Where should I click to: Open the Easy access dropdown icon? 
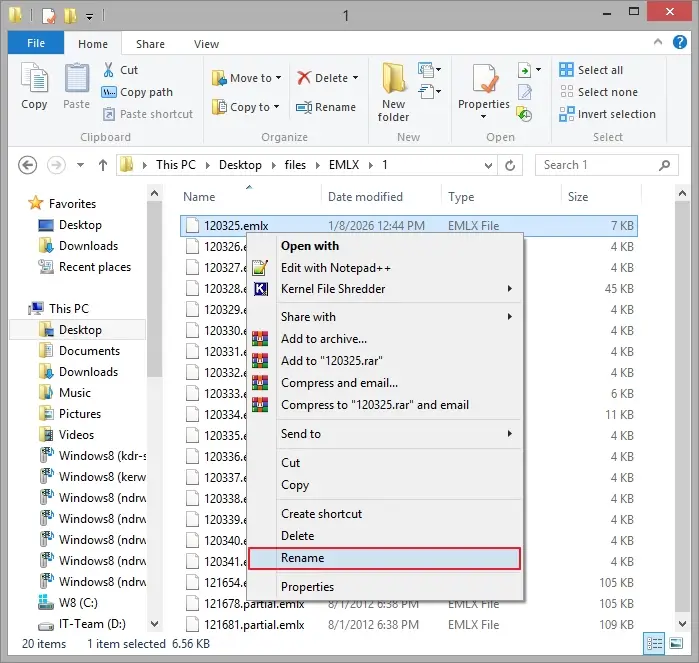tap(430, 92)
